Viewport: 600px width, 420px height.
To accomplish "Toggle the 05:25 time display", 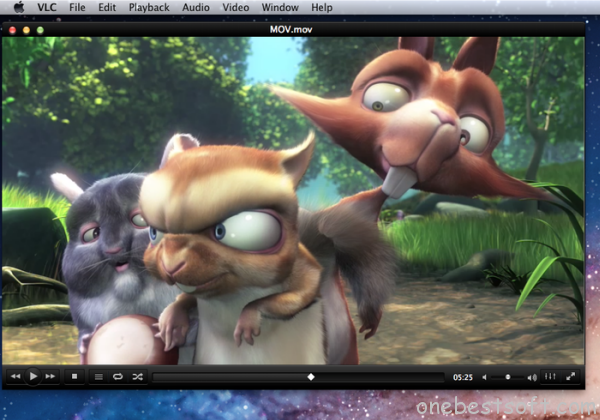I will [x=462, y=377].
